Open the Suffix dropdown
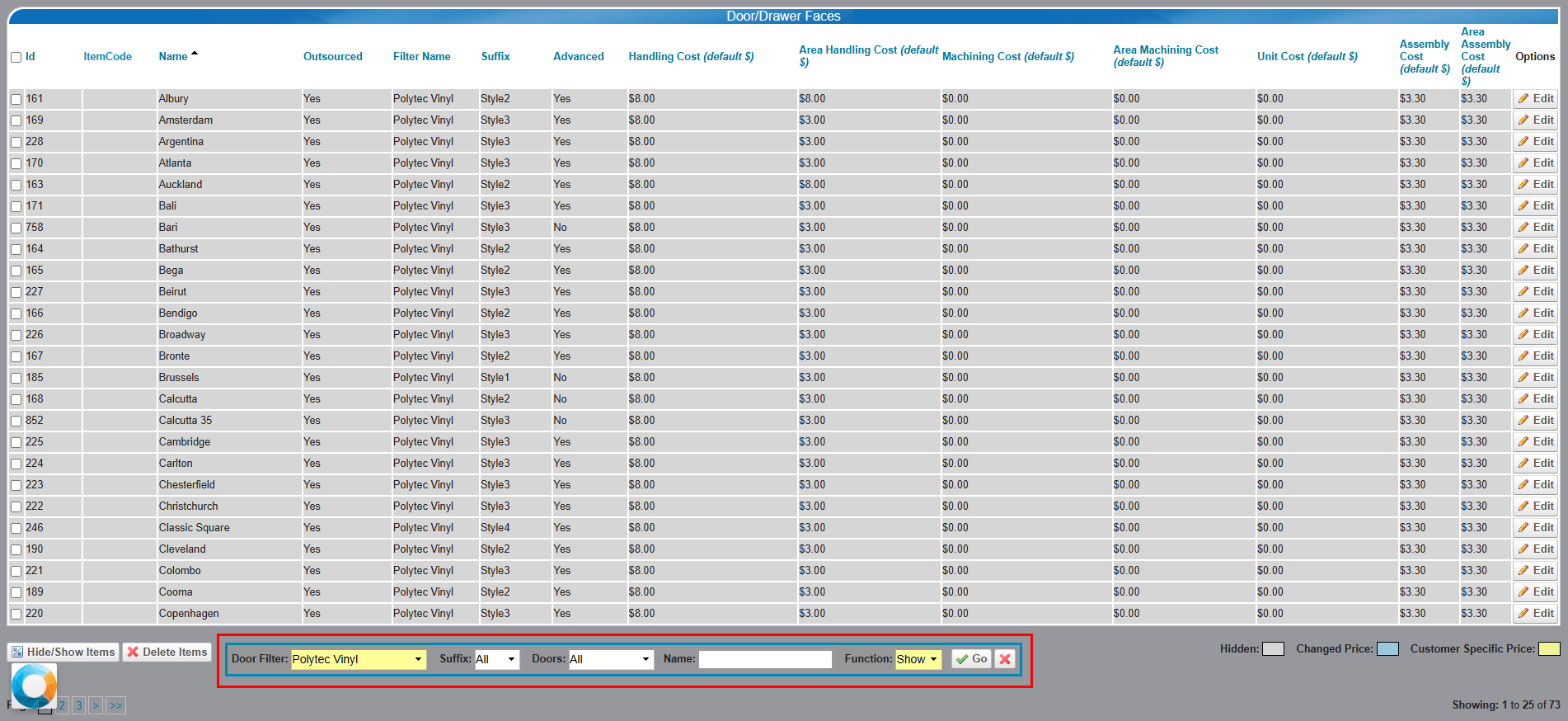 (497, 659)
